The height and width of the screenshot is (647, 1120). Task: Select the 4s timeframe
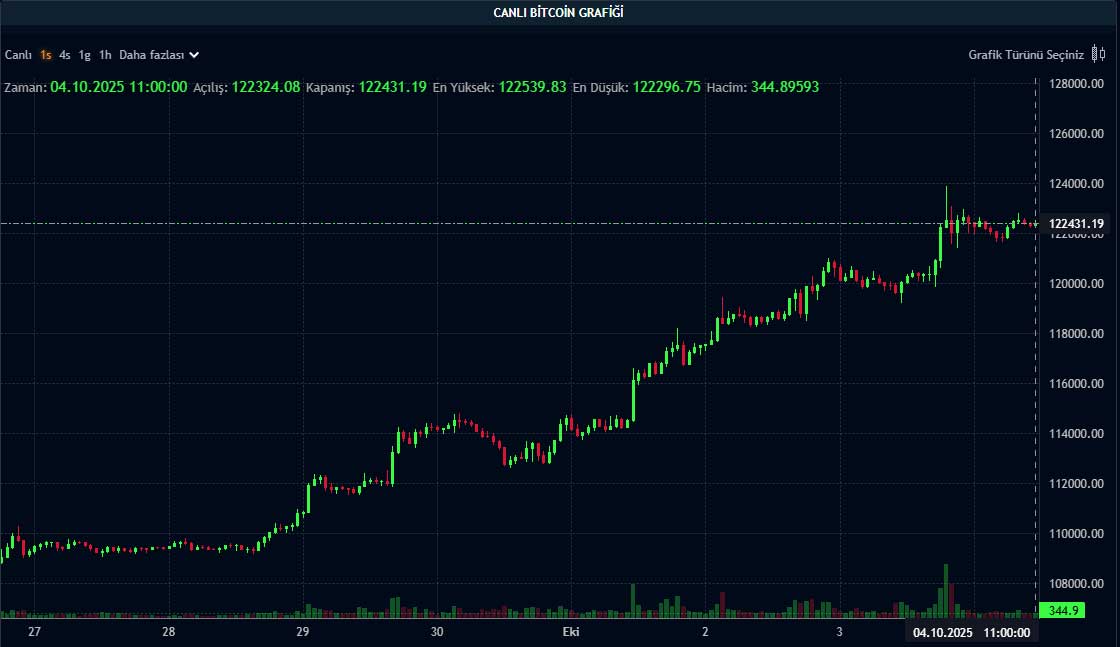click(65, 55)
